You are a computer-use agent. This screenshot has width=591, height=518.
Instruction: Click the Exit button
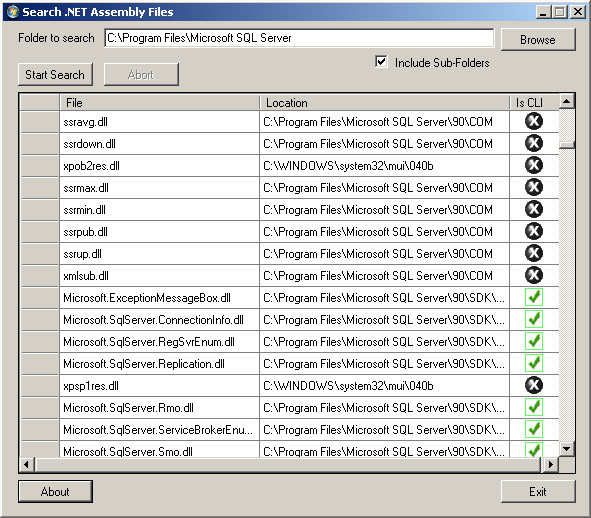coord(538,491)
